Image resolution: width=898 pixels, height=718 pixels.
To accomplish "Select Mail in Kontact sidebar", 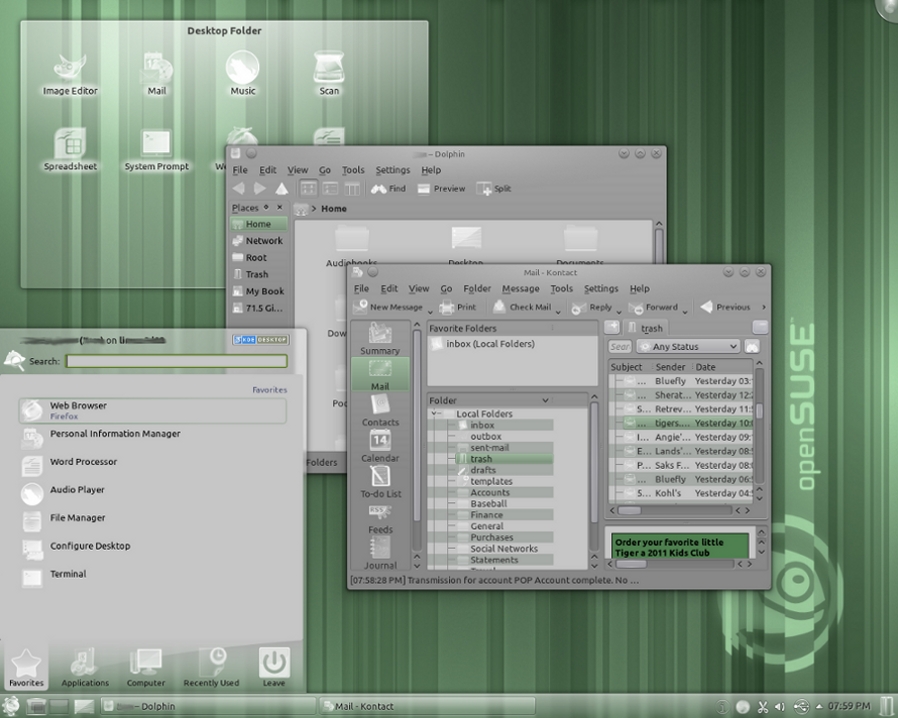I will (x=380, y=374).
